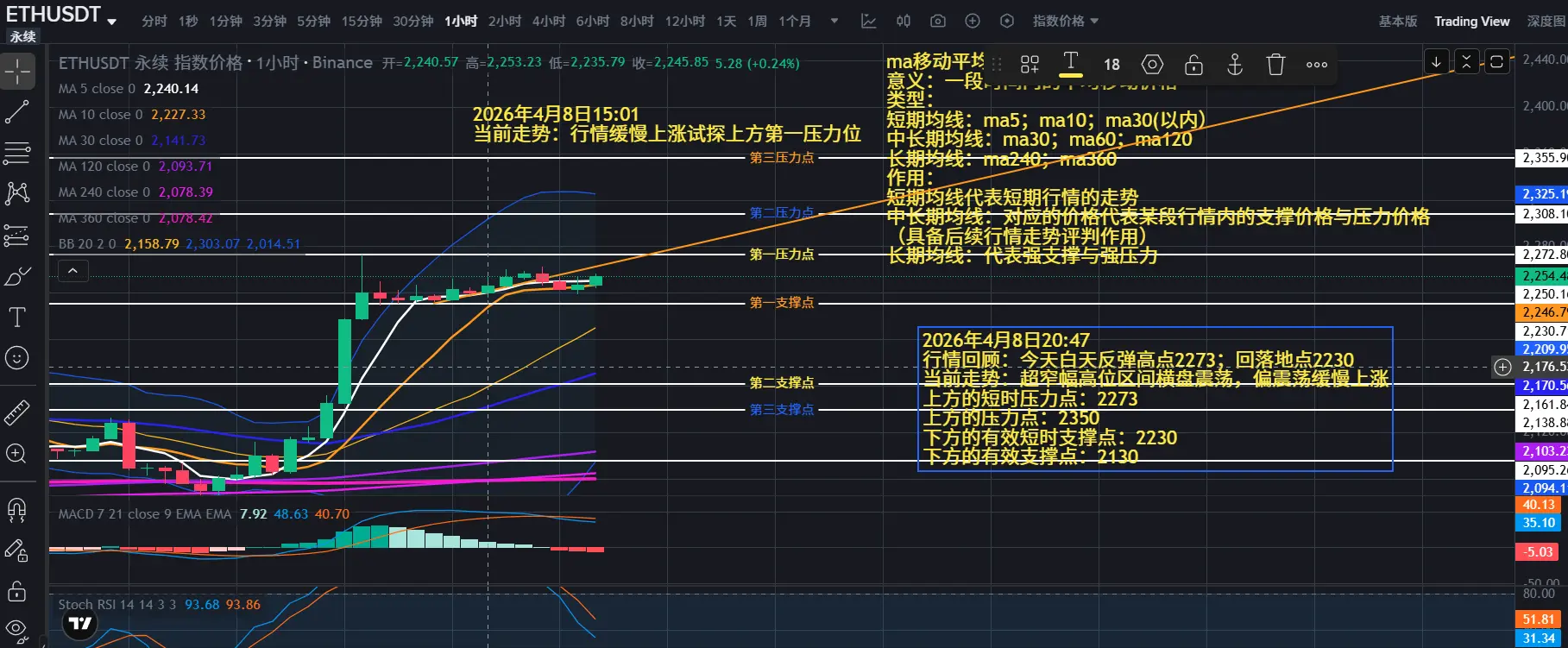This screenshot has width=1568, height=648.
Task: Switch to the Trading View chart mode
Action: [x=1472, y=21]
